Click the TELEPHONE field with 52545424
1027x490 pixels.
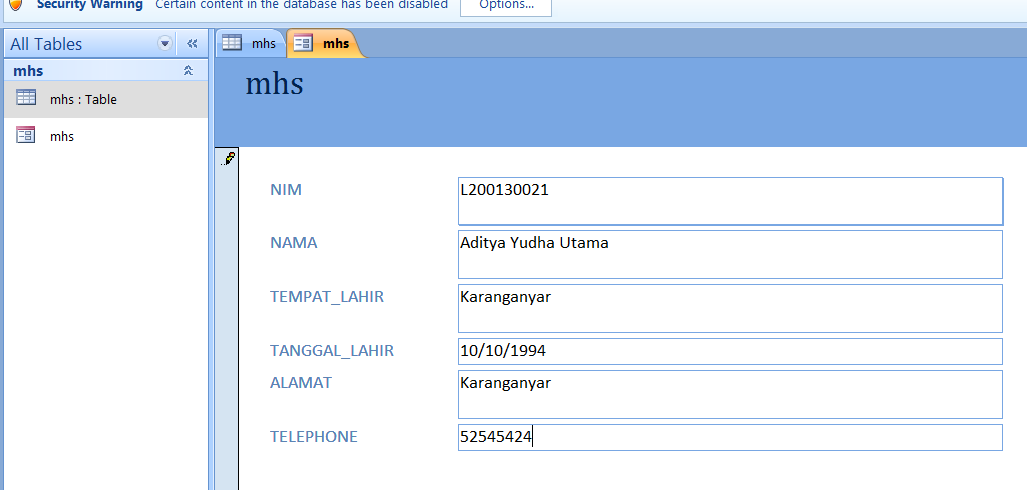pyautogui.click(x=730, y=437)
